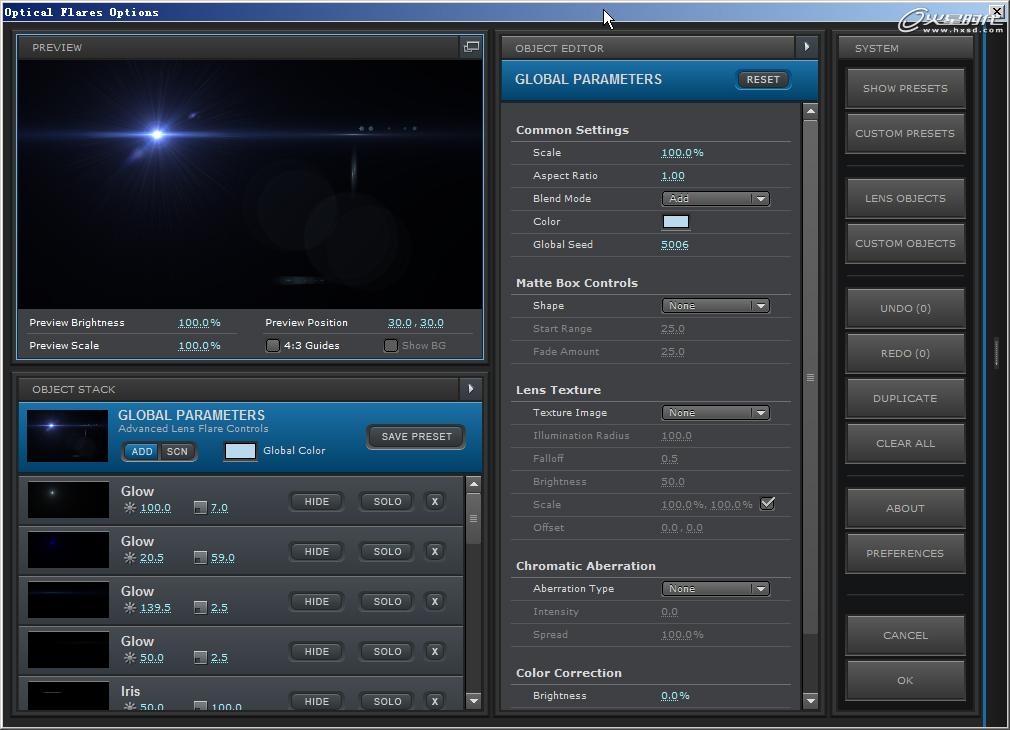Open Custom Presets
This screenshot has height=730, width=1010.
tap(905, 133)
